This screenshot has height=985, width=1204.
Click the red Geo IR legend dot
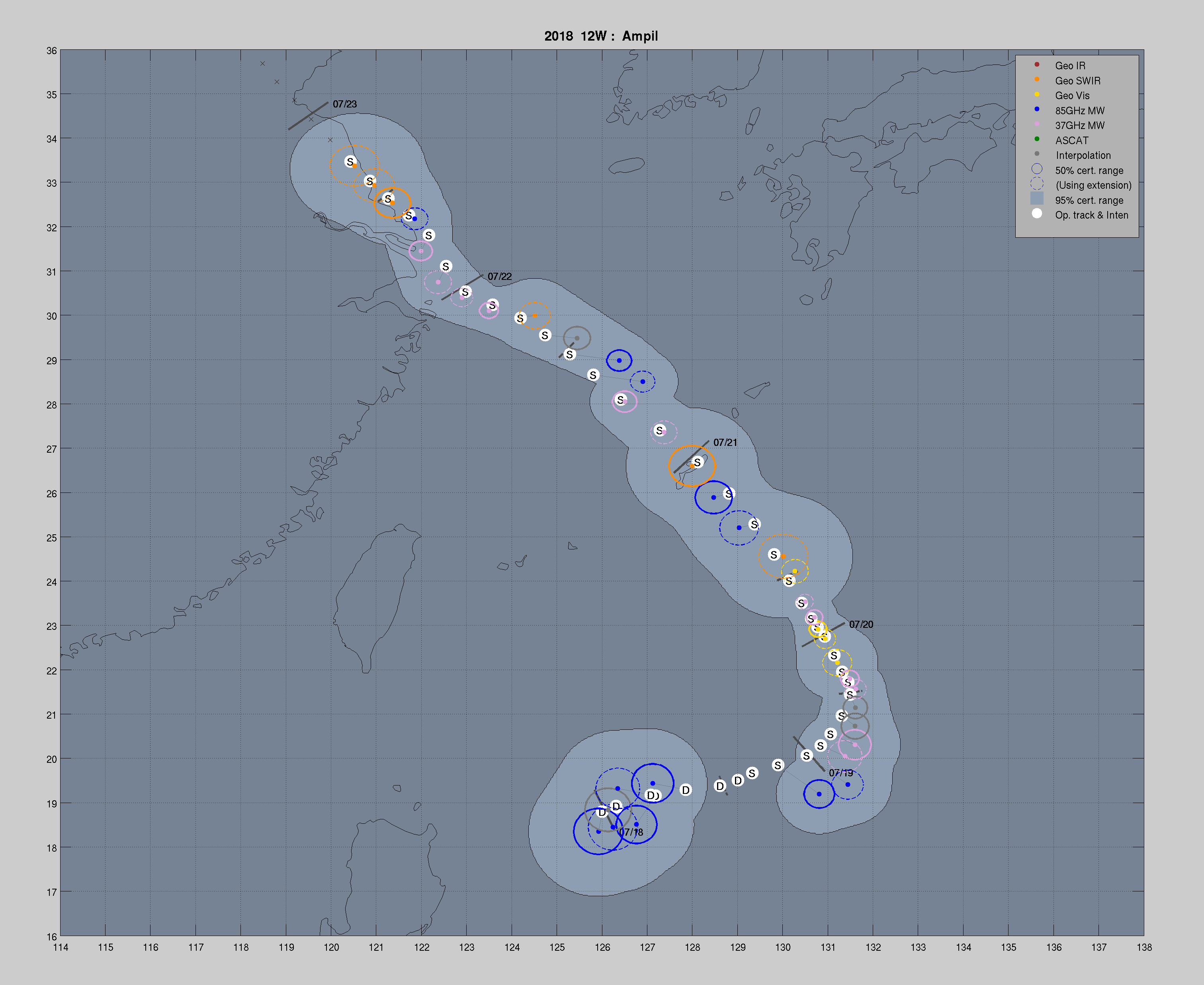pyautogui.click(x=1037, y=64)
